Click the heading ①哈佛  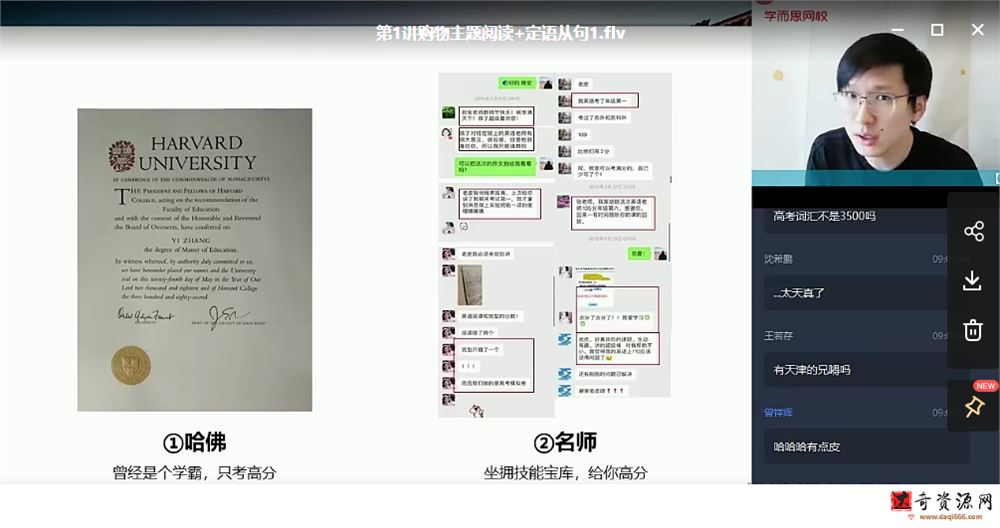click(195, 442)
